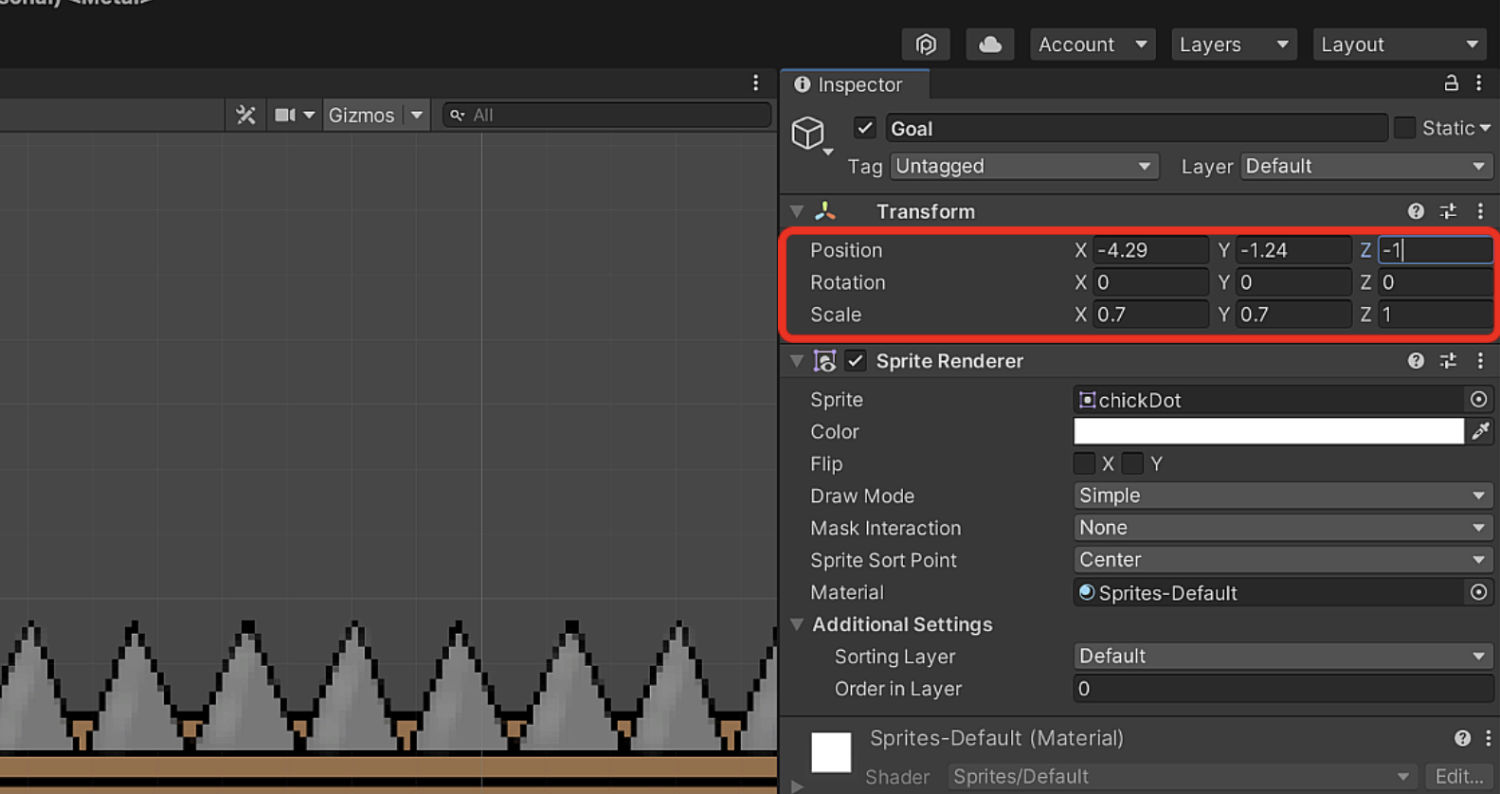Edit Position Y field value -1.24
Viewport: 1500px width, 794px height.
1293,250
